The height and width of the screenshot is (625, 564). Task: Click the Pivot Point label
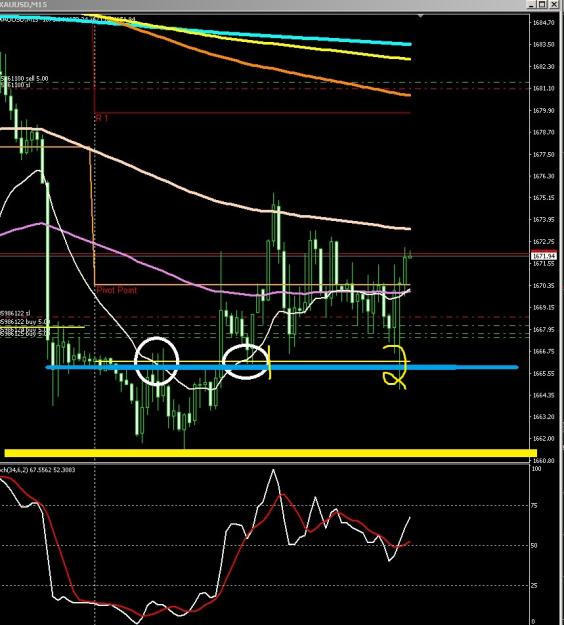point(116,290)
